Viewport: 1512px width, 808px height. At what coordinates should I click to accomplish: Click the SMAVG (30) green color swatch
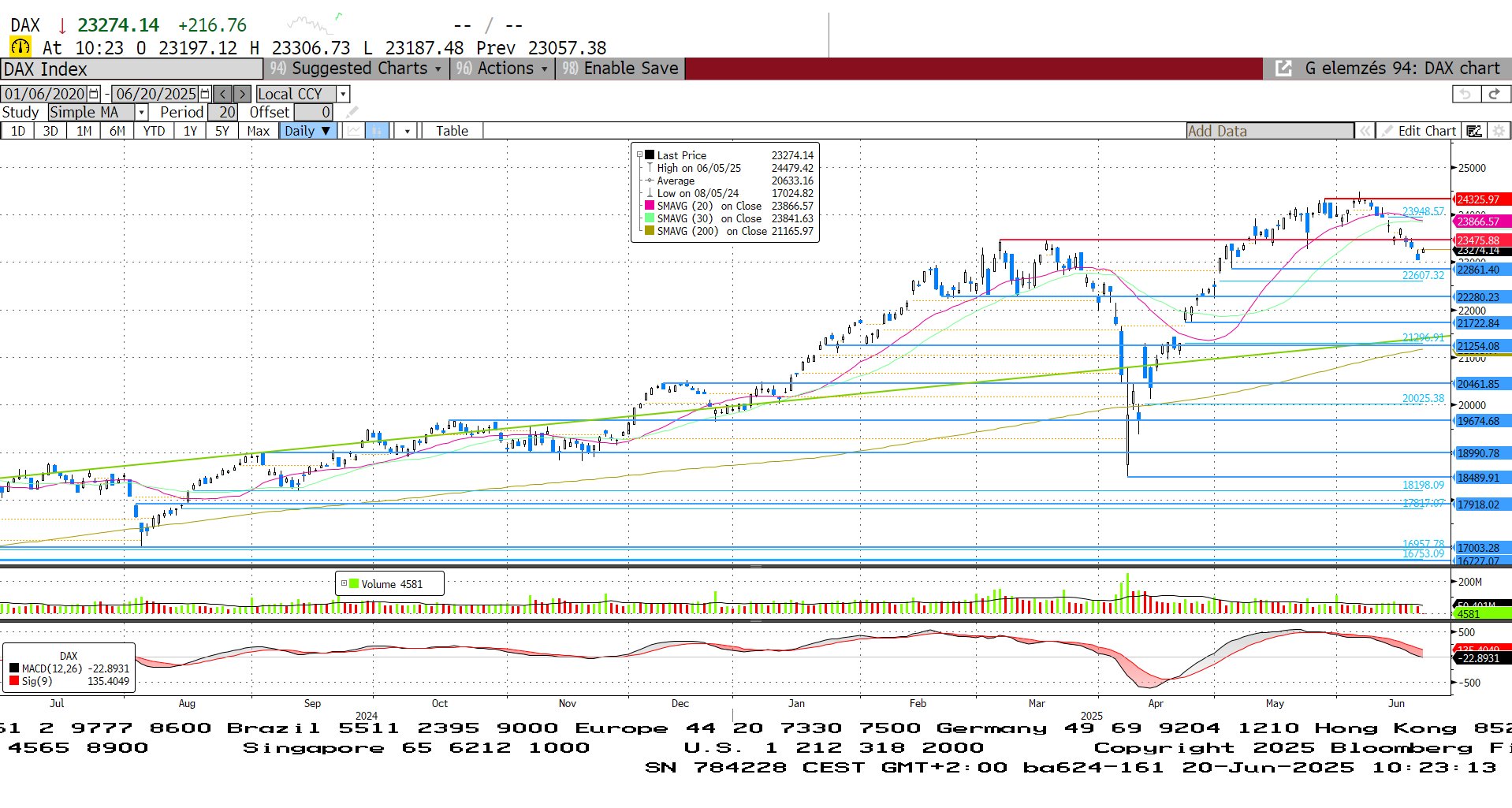(x=650, y=218)
